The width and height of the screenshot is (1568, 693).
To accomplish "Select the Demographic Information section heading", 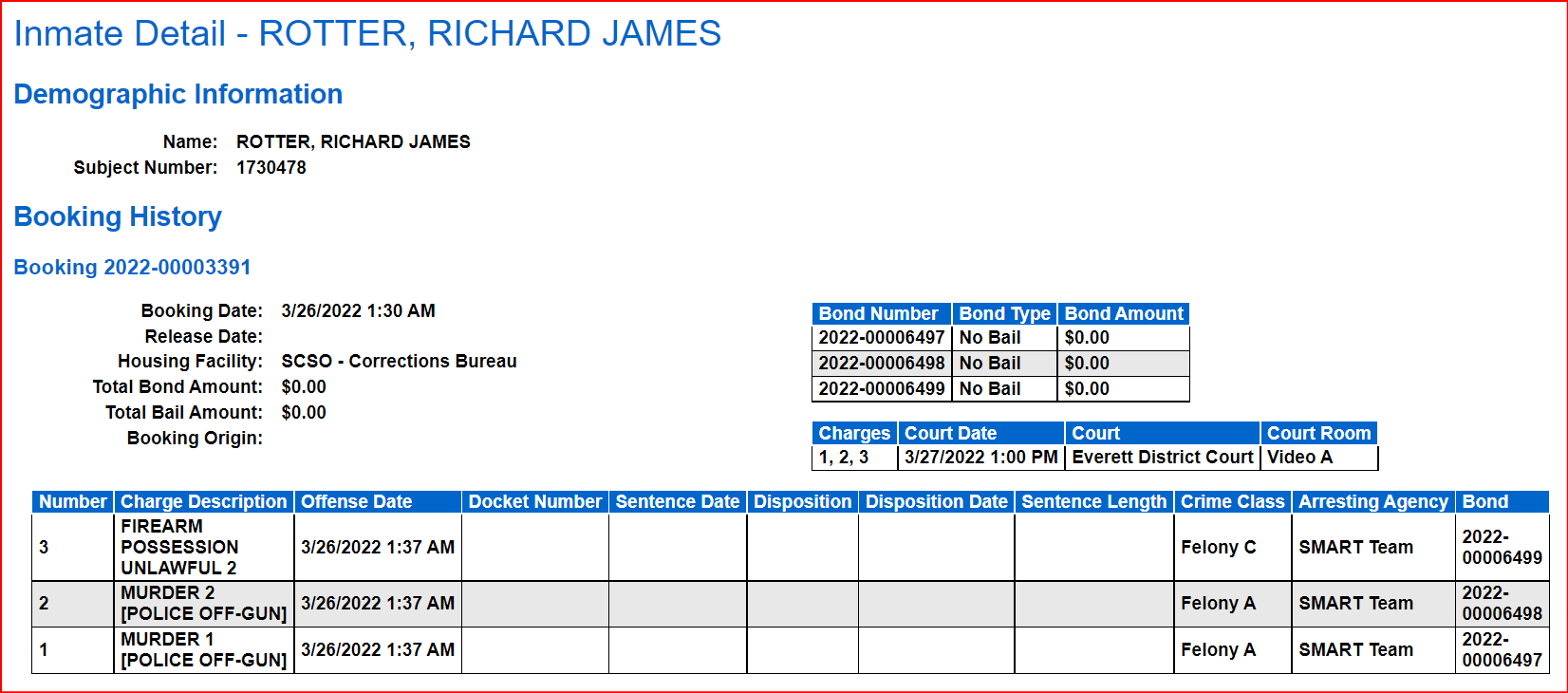I will (178, 94).
